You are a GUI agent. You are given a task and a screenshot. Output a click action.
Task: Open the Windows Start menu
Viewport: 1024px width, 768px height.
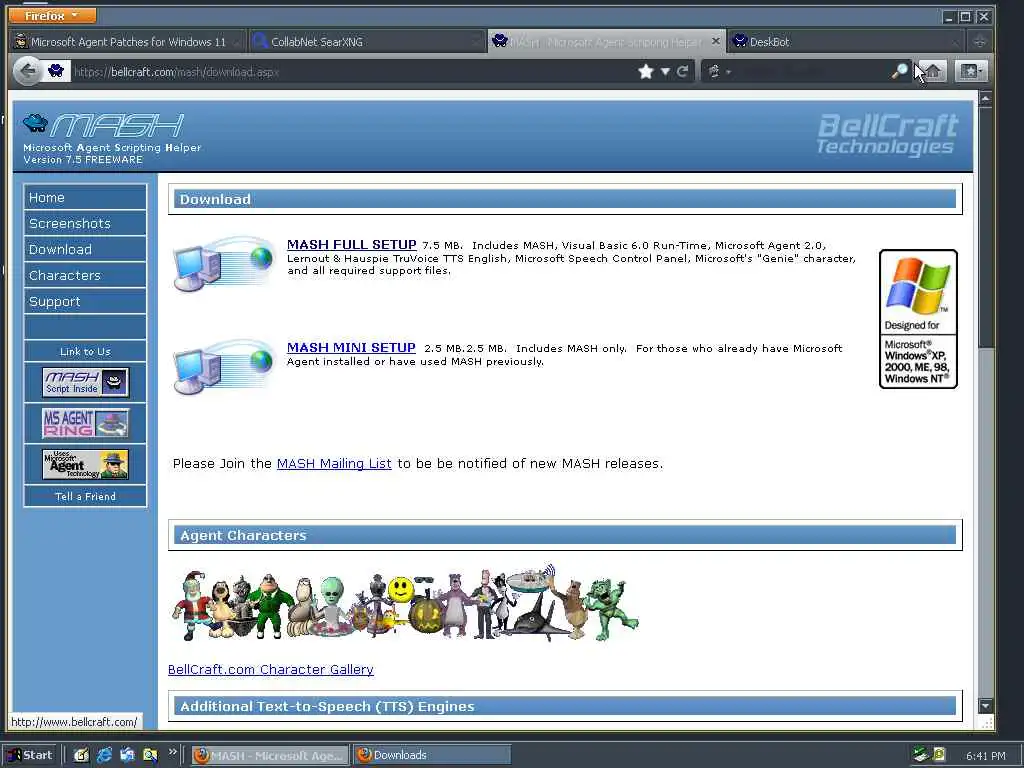pos(31,755)
